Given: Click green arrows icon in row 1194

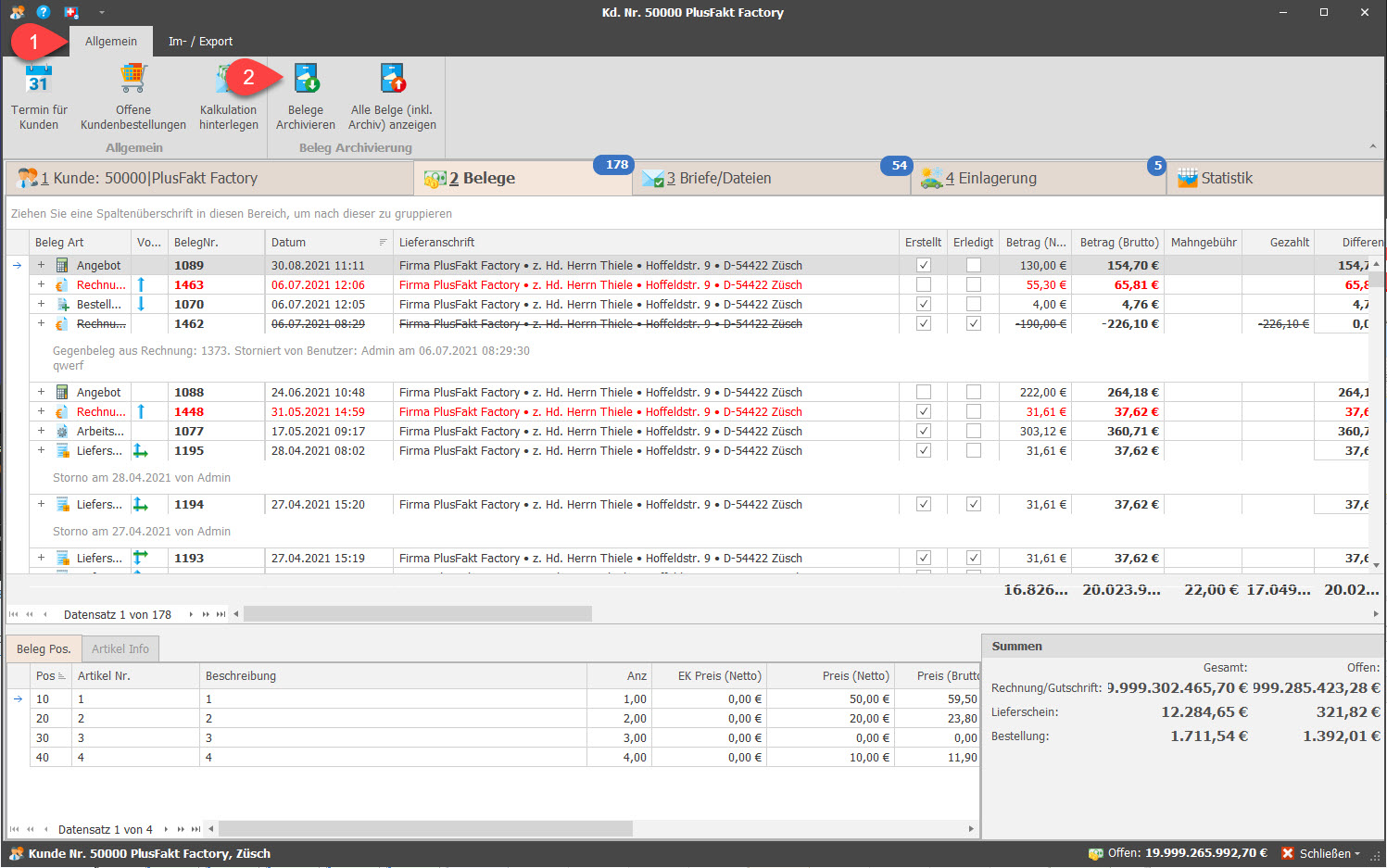Looking at the screenshot, I should coord(141,505).
